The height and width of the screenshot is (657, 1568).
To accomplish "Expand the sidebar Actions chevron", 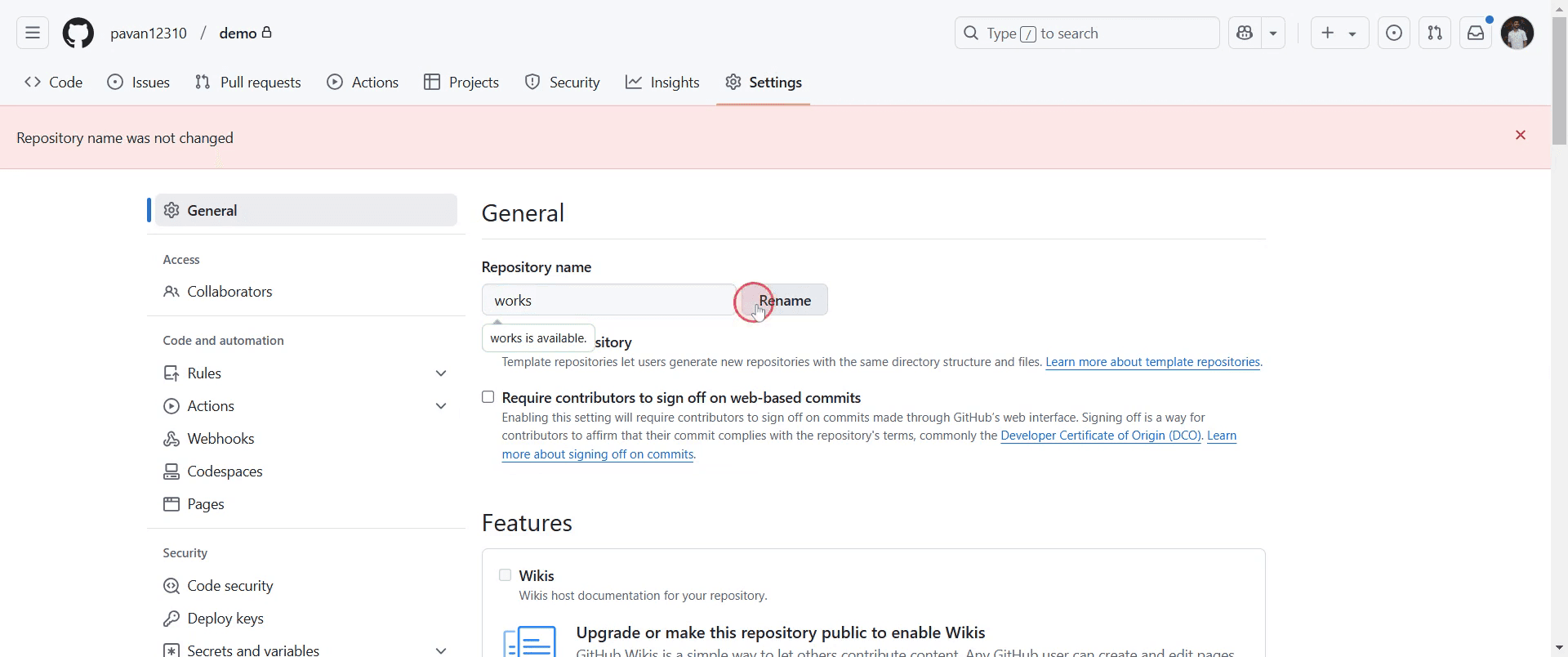I will 441,406.
